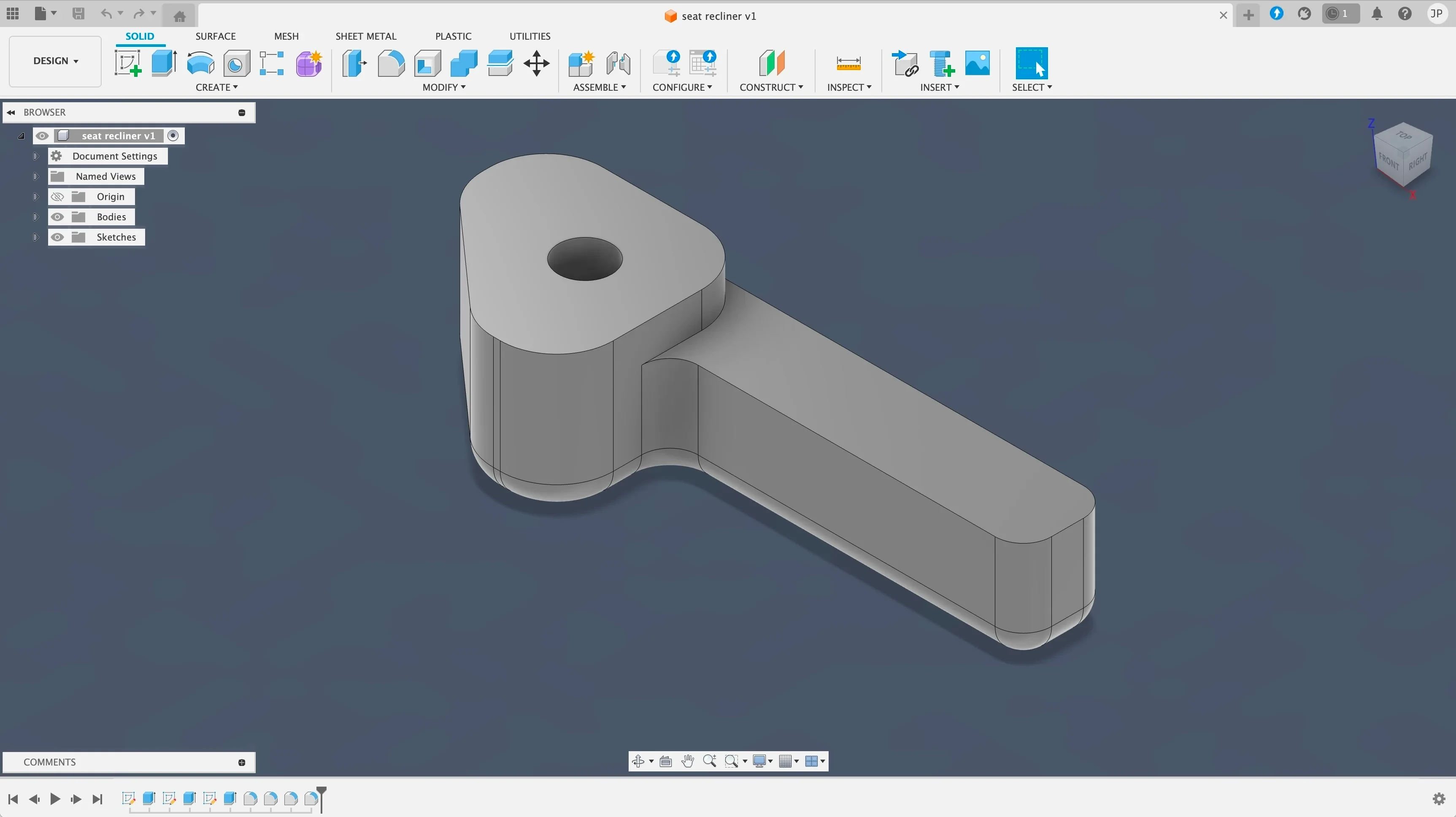Select the Insert McMaster-Carr component icon
The image size is (1456, 817).
pyautogui.click(x=942, y=63)
